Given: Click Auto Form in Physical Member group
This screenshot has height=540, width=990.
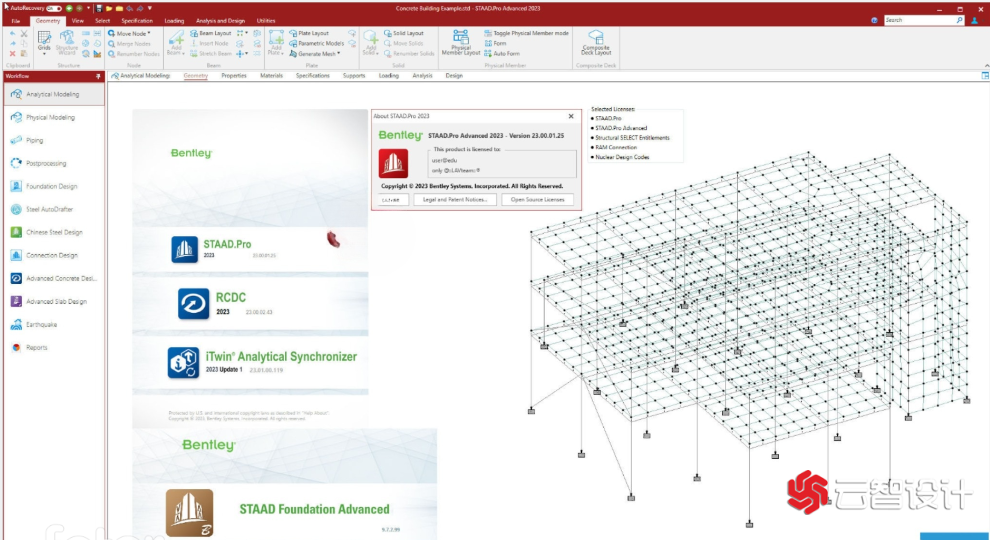Looking at the screenshot, I should click(x=502, y=54).
